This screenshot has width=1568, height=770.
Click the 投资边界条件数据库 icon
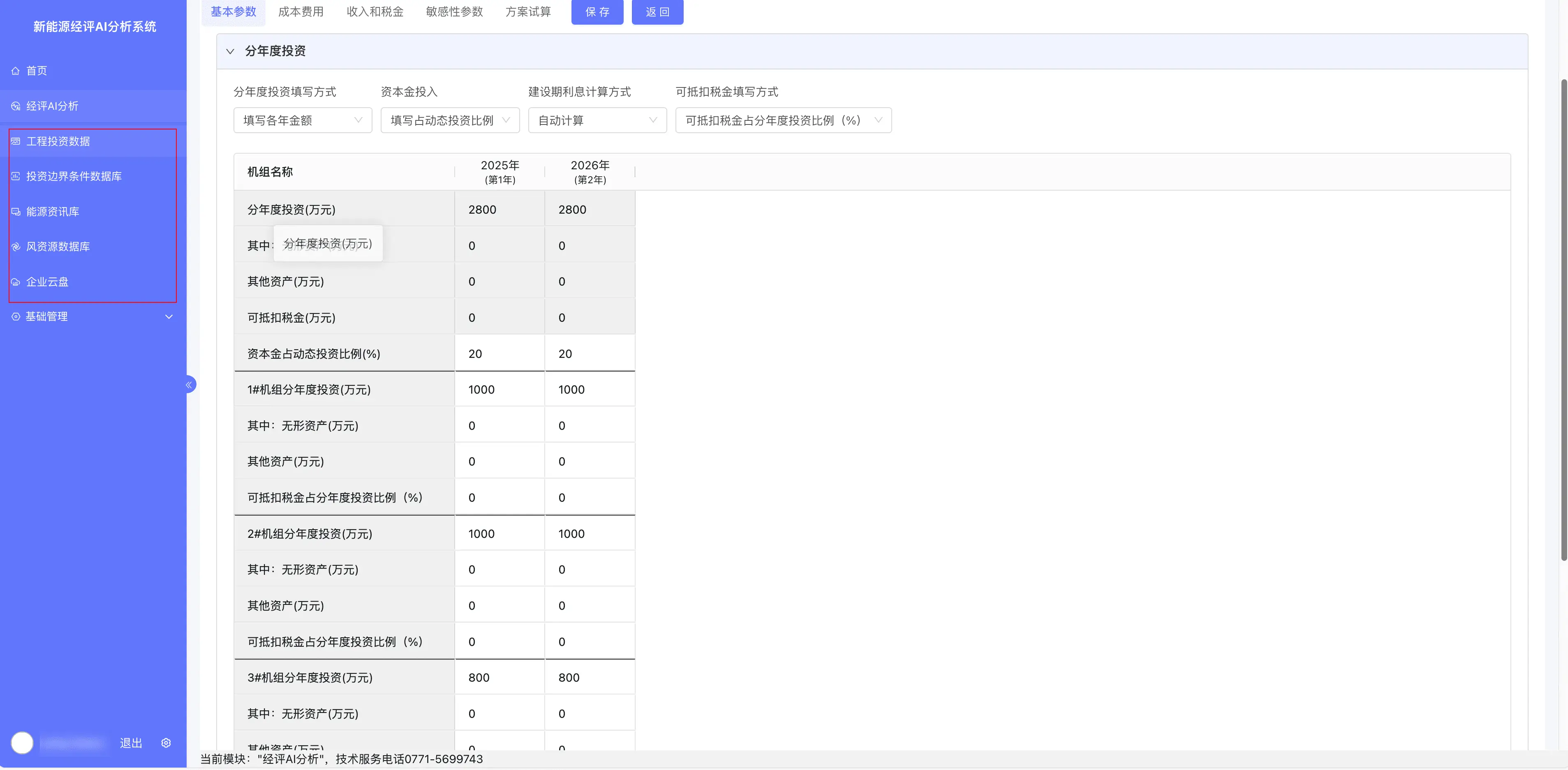pyautogui.click(x=15, y=176)
